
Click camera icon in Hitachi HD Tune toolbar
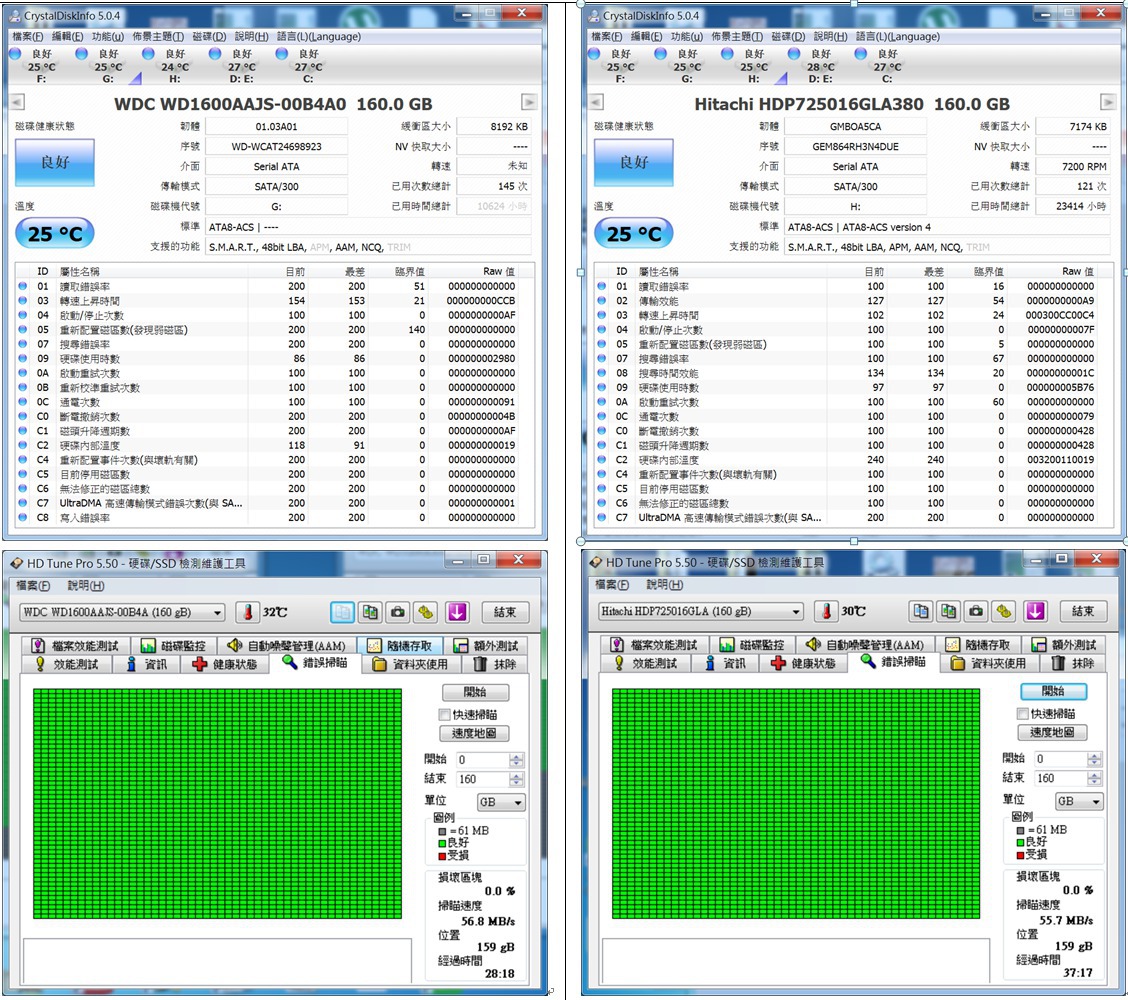coord(976,612)
